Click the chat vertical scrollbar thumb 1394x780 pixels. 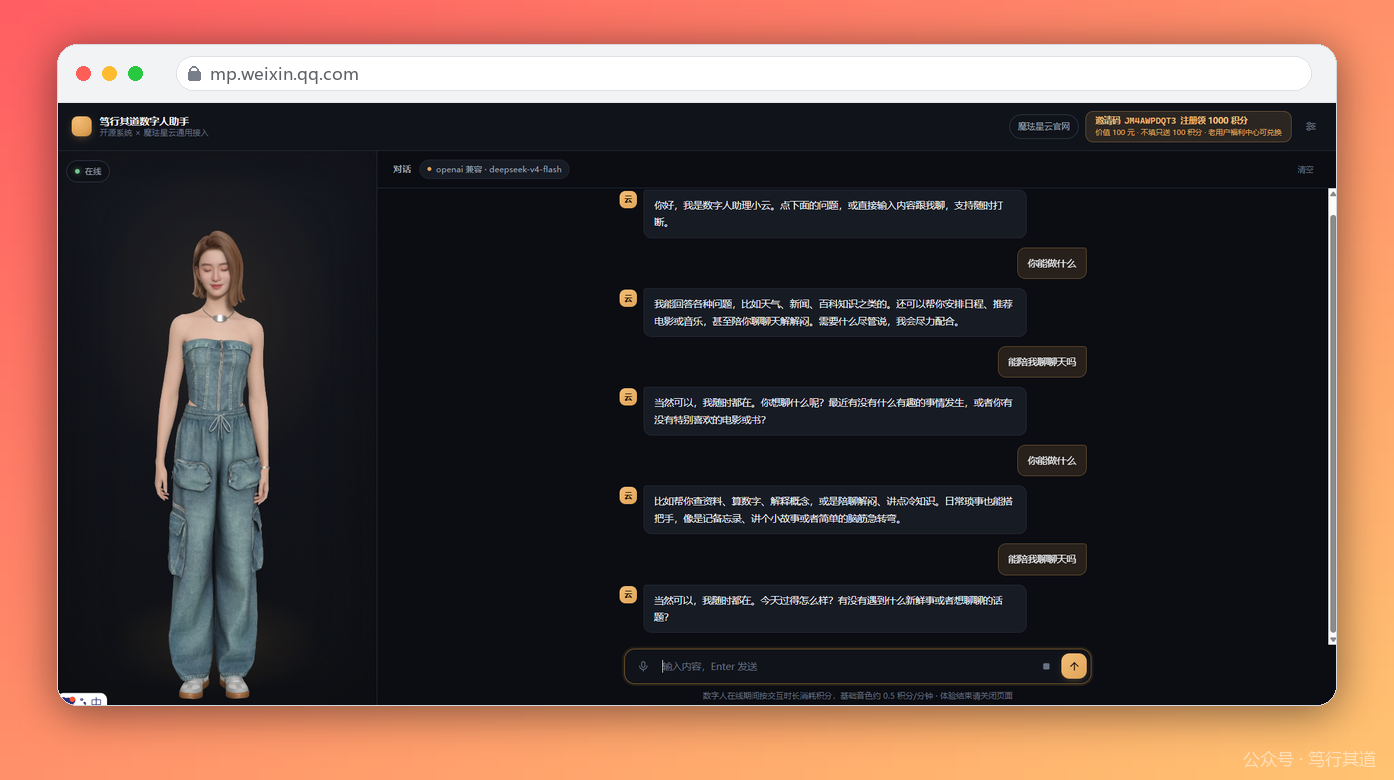1332,424
